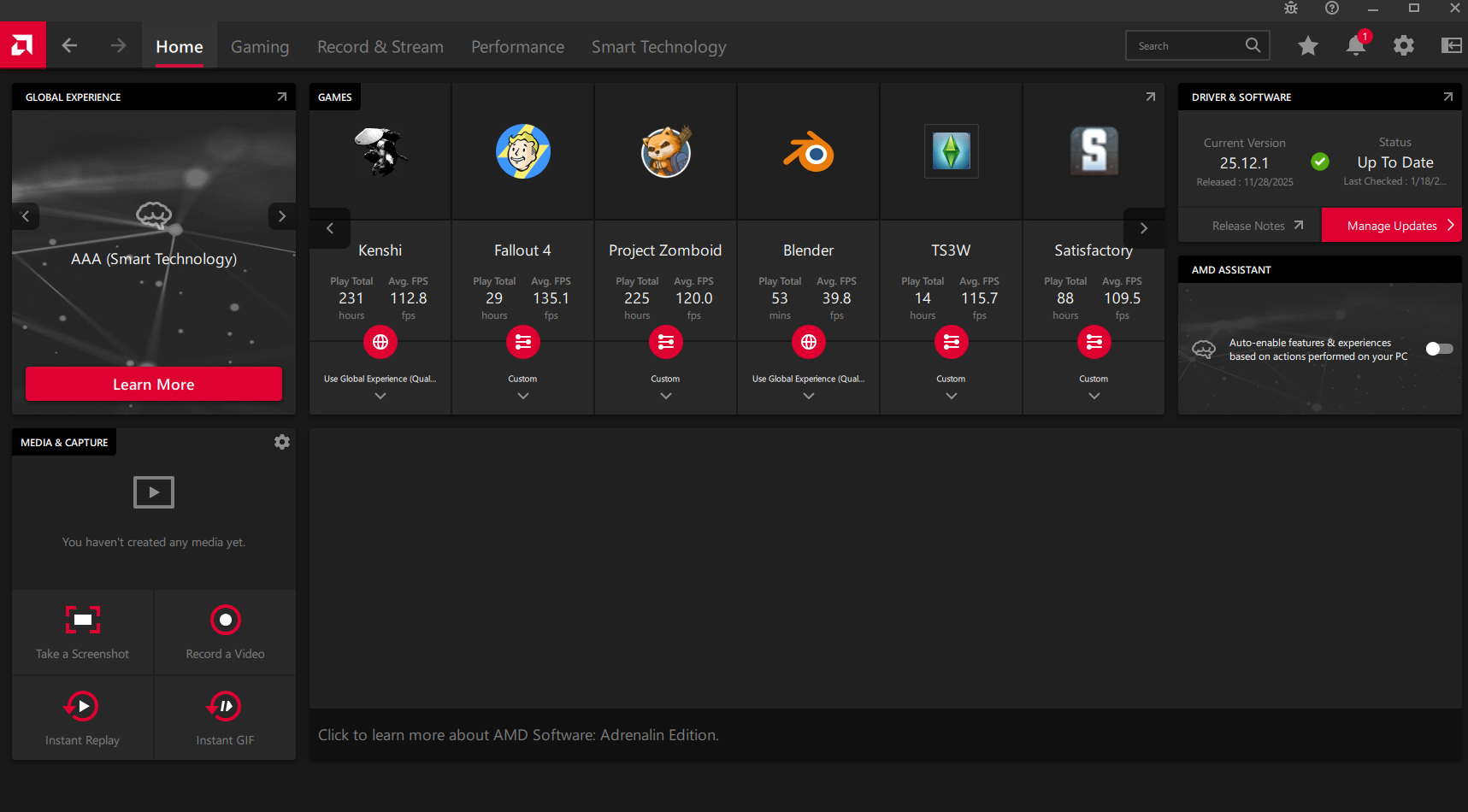Expand Satisfactory's profile dropdown chevron
Viewport: 1468px width, 812px height.
point(1094,396)
